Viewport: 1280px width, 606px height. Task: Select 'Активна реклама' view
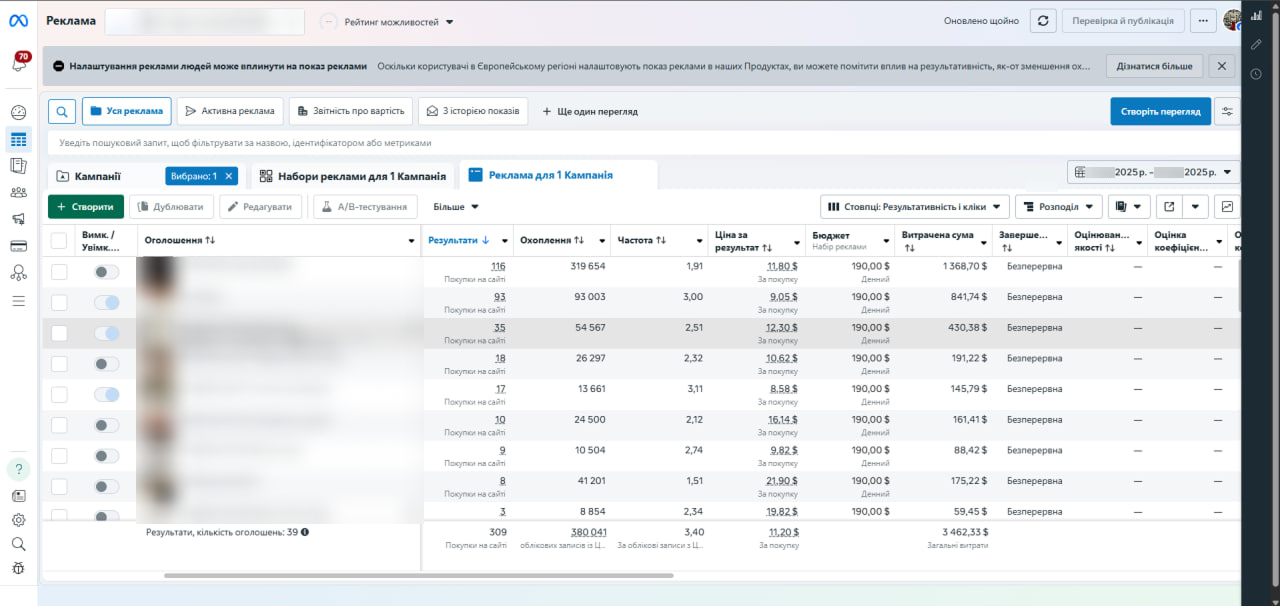tap(231, 111)
